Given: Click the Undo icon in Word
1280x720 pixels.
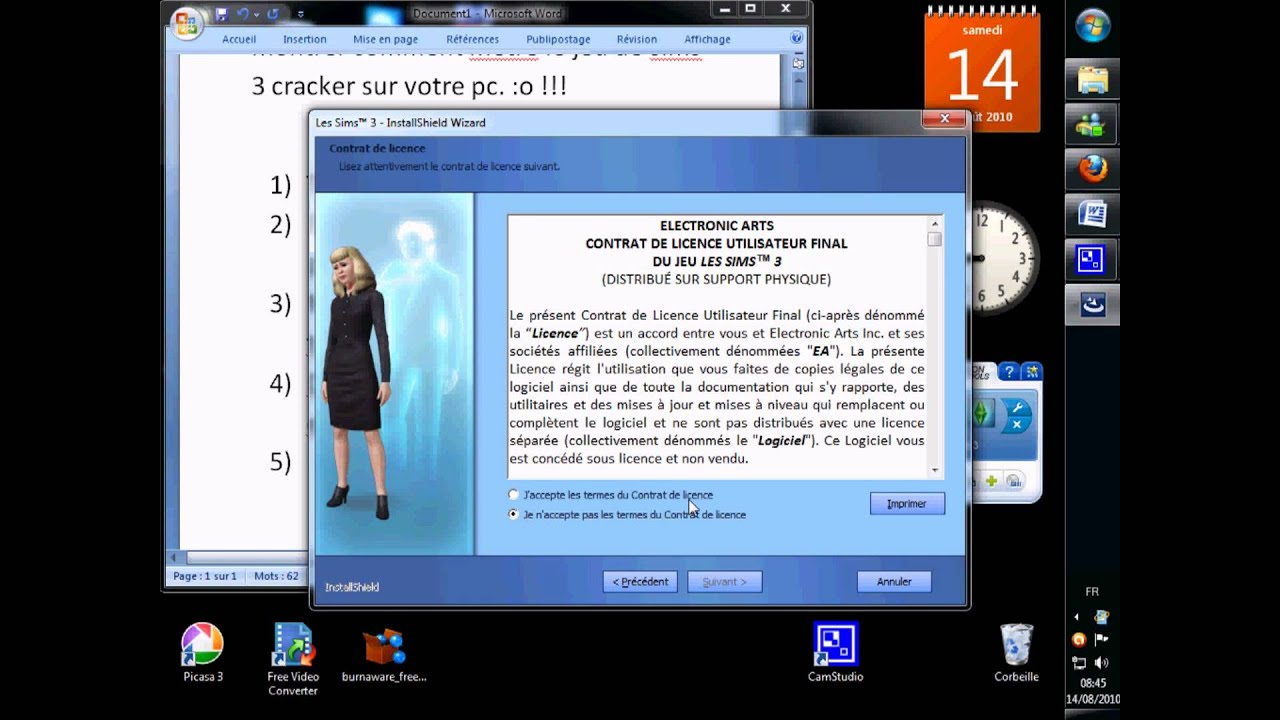Looking at the screenshot, I should point(243,14).
